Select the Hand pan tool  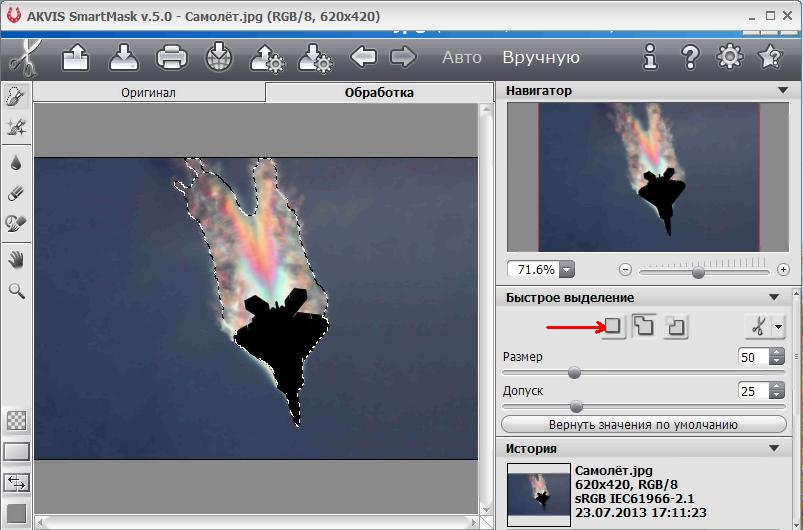[16, 260]
